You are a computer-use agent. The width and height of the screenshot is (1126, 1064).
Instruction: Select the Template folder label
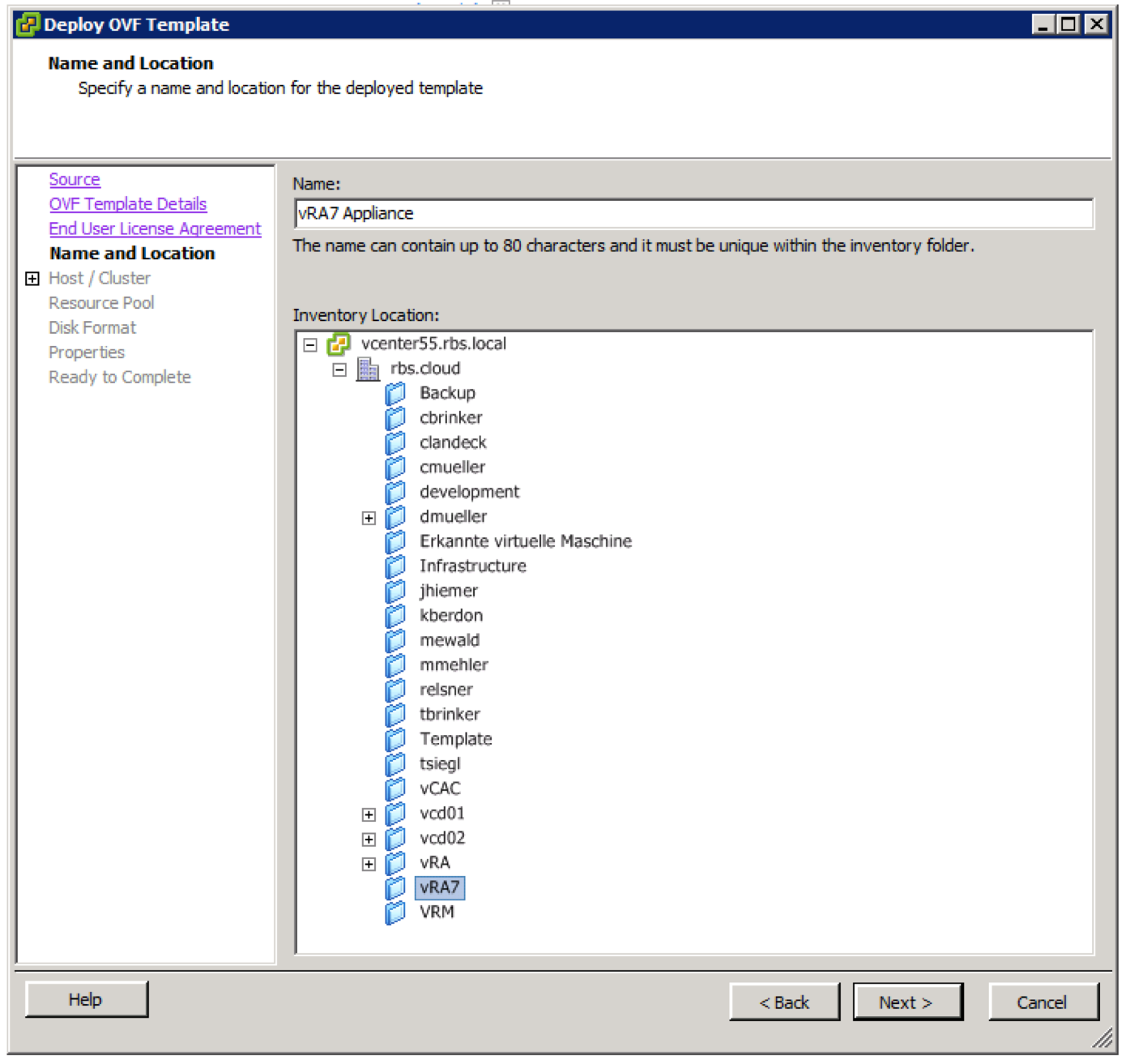tap(456, 740)
